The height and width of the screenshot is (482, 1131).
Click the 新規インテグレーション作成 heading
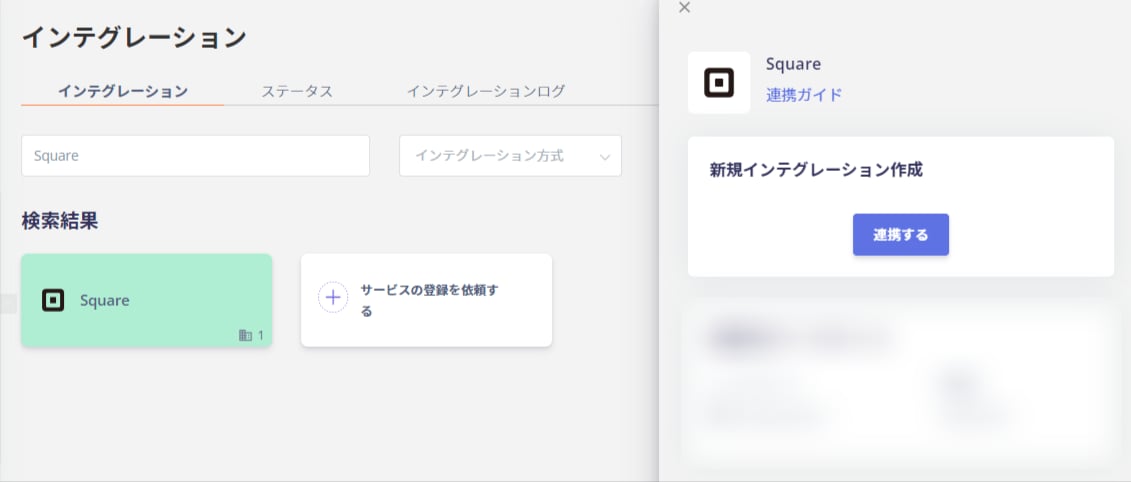click(x=816, y=170)
